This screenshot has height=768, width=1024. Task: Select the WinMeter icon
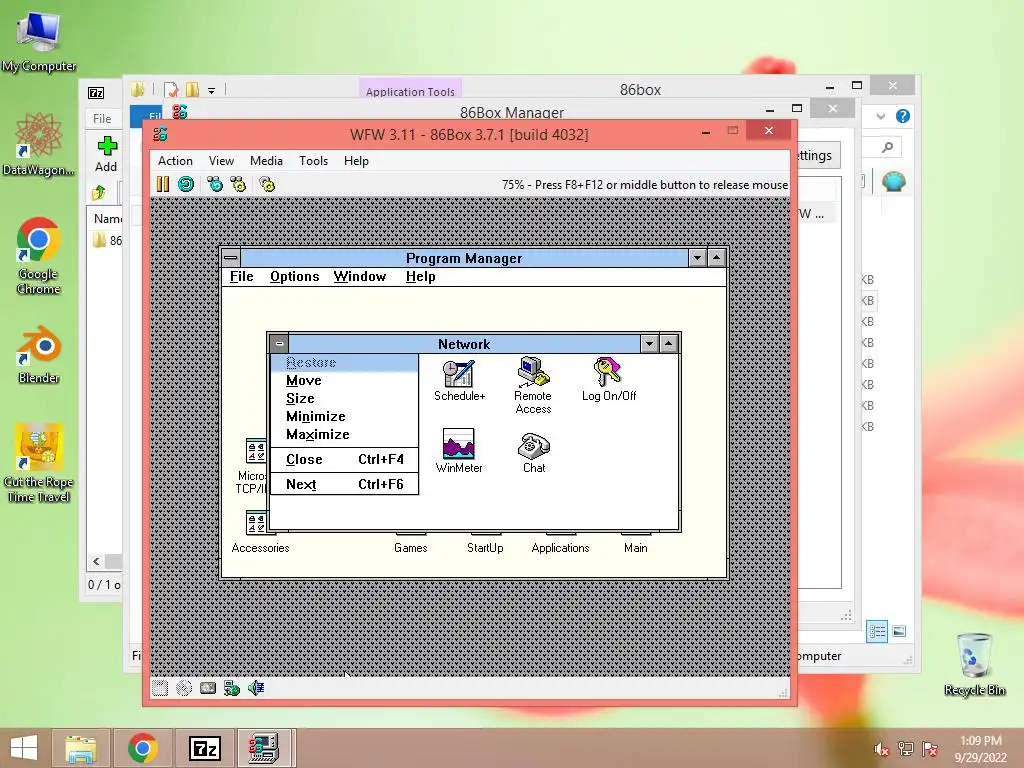pyautogui.click(x=458, y=451)
